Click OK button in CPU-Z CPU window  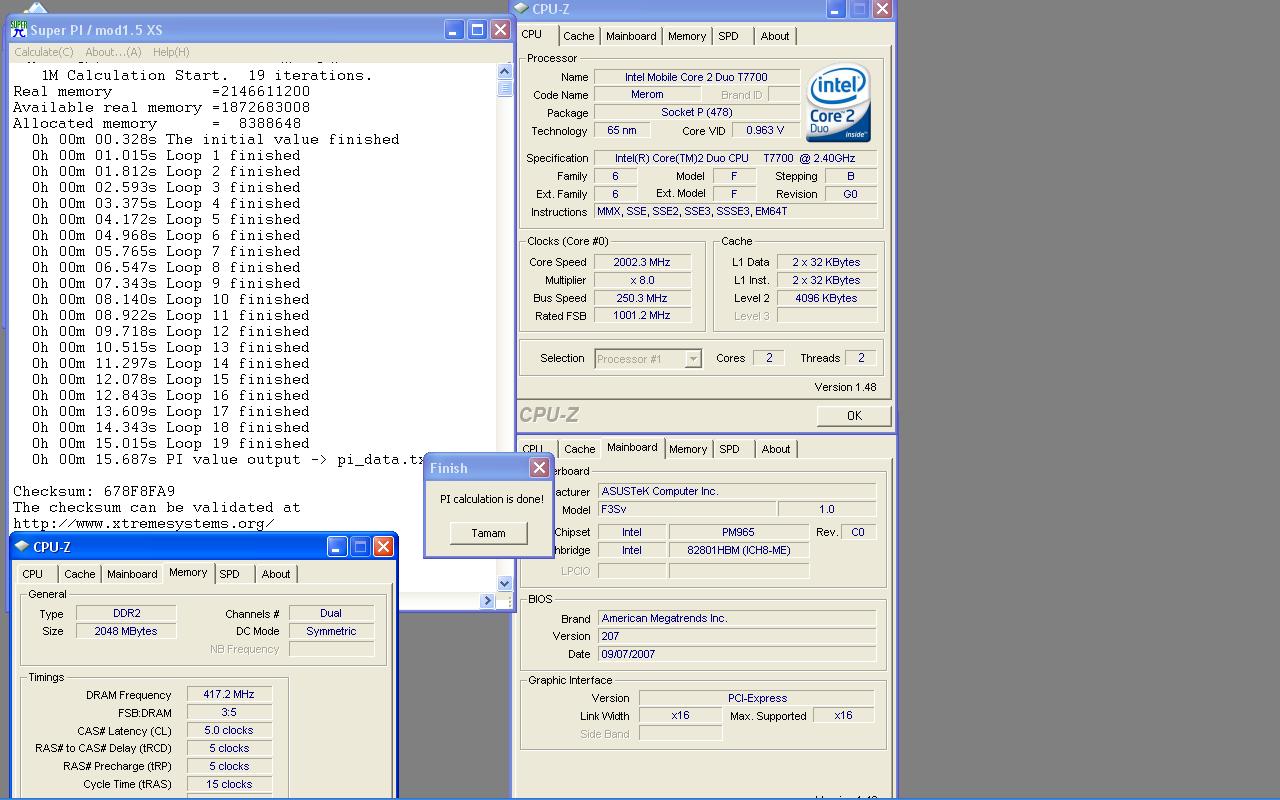point(853,415)
